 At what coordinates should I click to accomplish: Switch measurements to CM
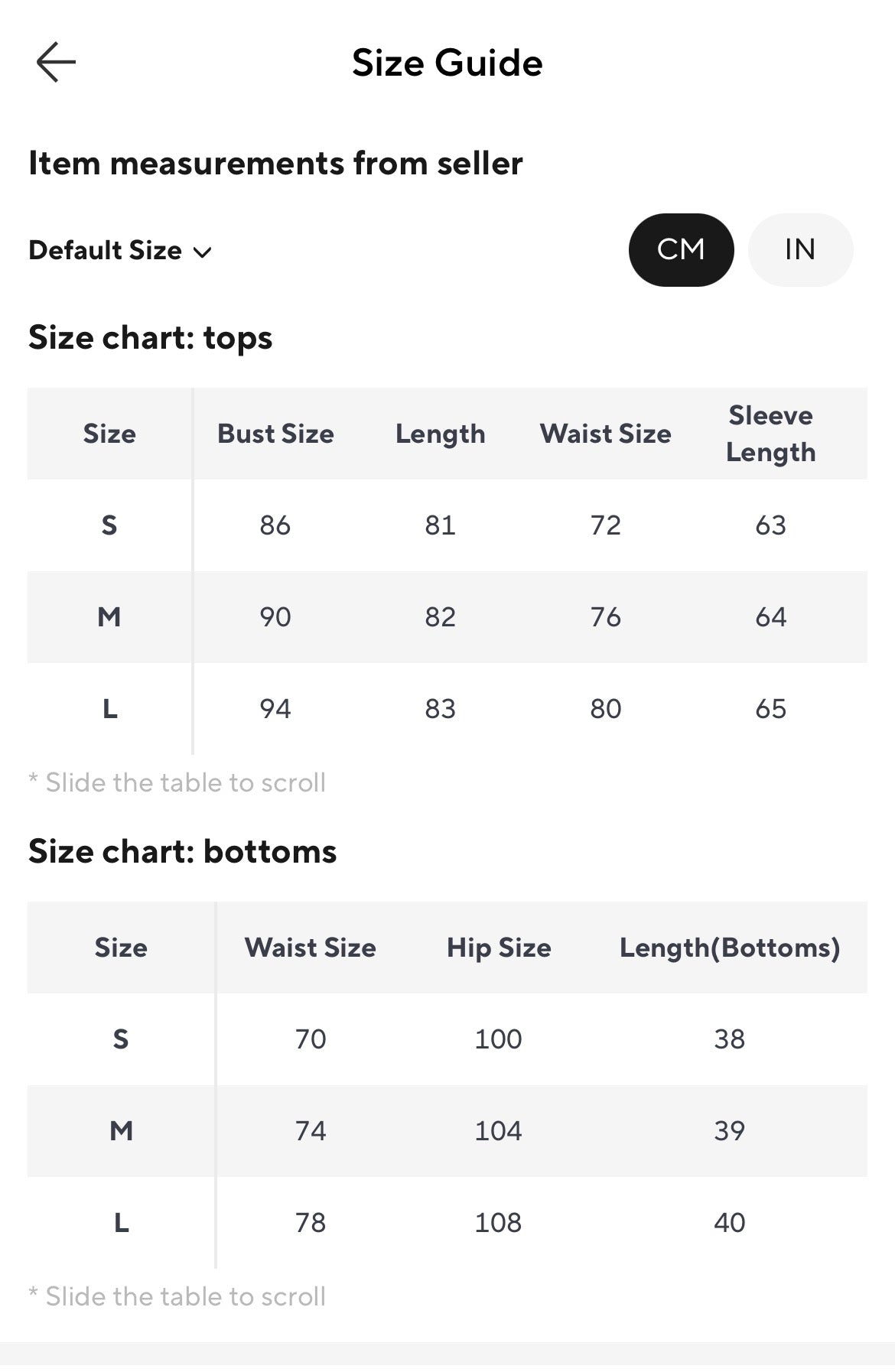[681, 249]
